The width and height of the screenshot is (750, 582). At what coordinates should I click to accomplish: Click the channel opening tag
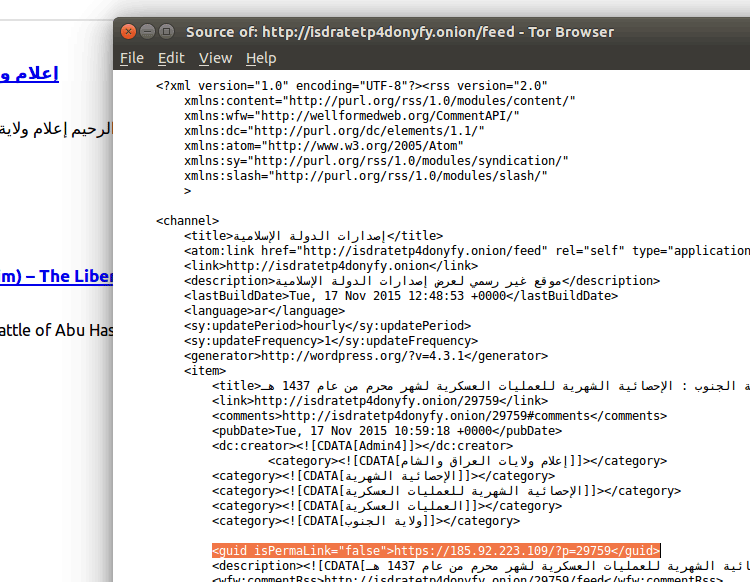(x=188, y=220)
